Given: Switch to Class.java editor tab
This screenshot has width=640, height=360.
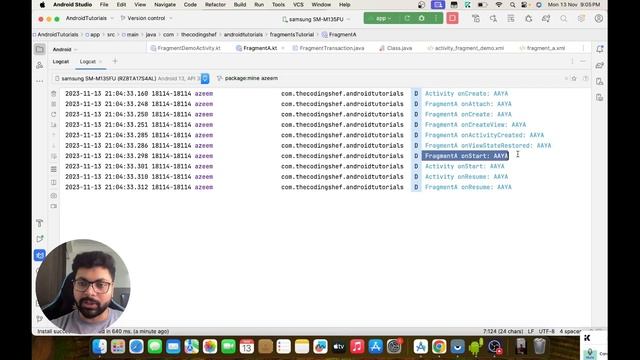Looking at the screenshot, I should coord(396,48).
